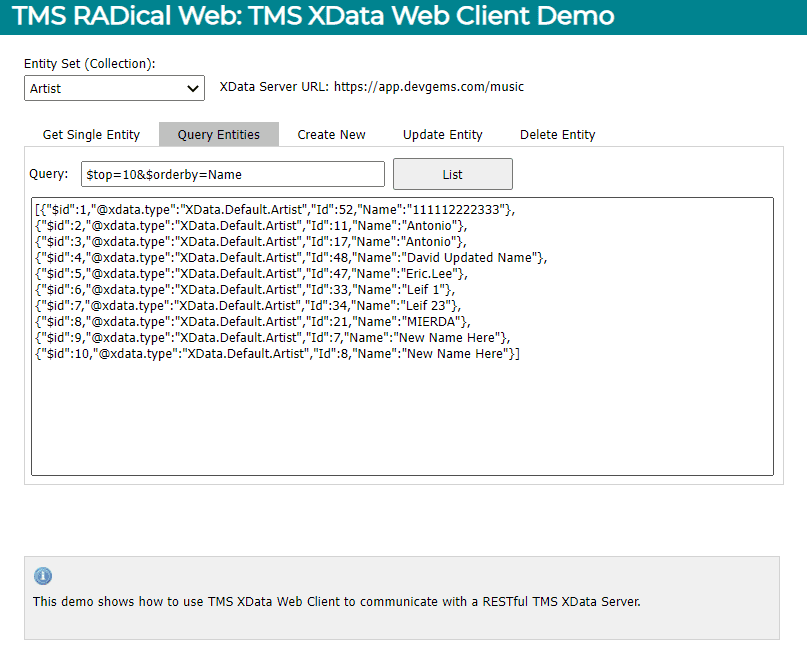Click the Entity Set (Collection) label
Screen dimensions: 807x652
click(x=90, y=63)
